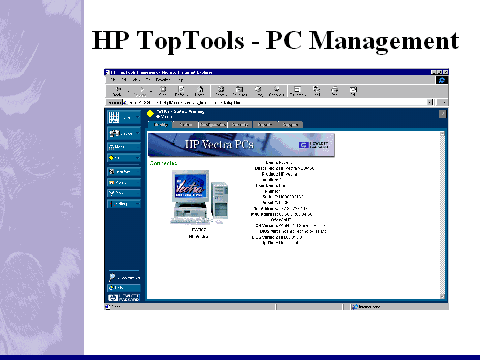This screenshot has width=480, height=360.
Task: Click the help button at sidebar bottom
Action: click(124, 287)
